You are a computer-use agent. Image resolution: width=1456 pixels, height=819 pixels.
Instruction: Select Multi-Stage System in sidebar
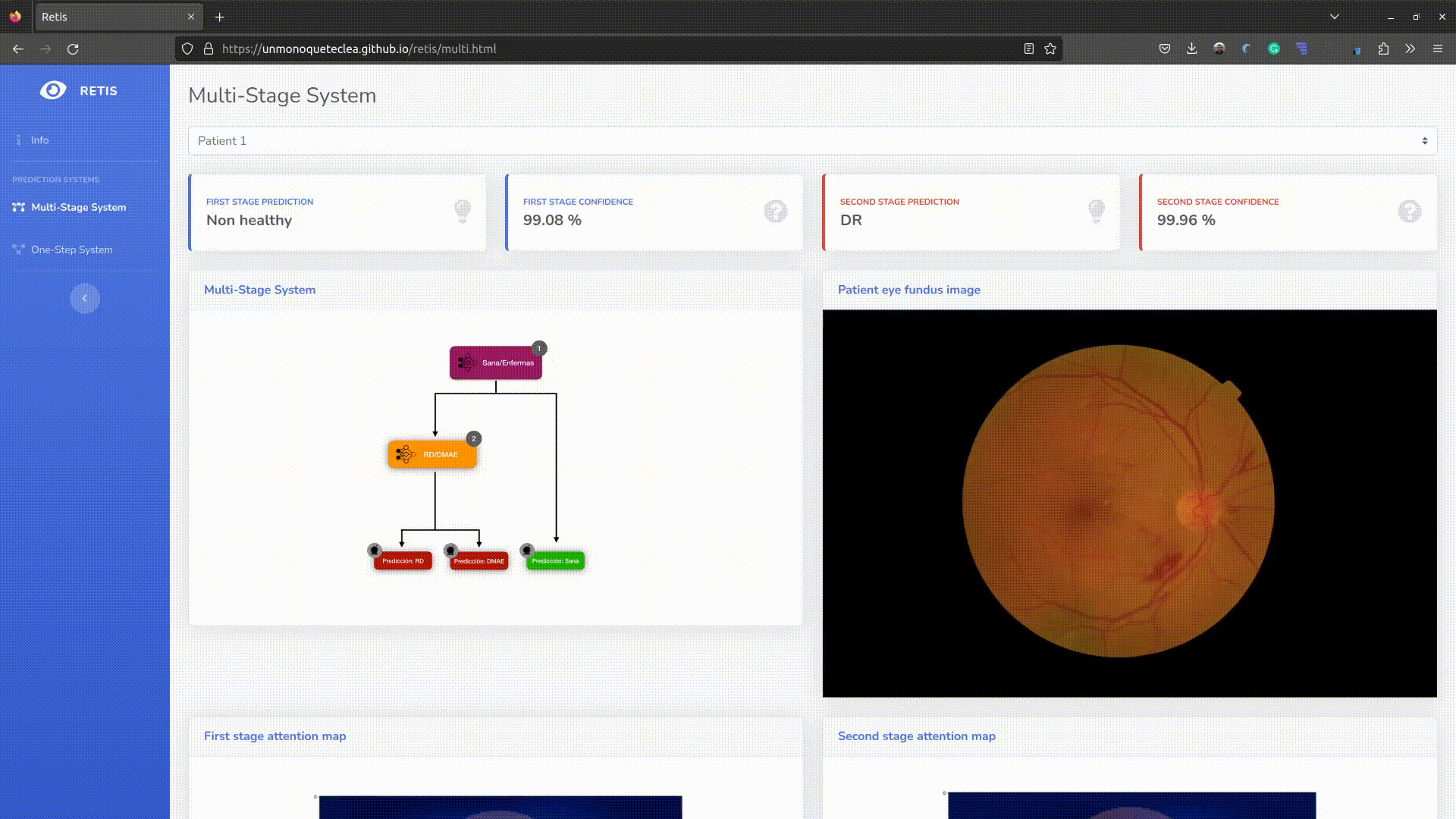78,207
